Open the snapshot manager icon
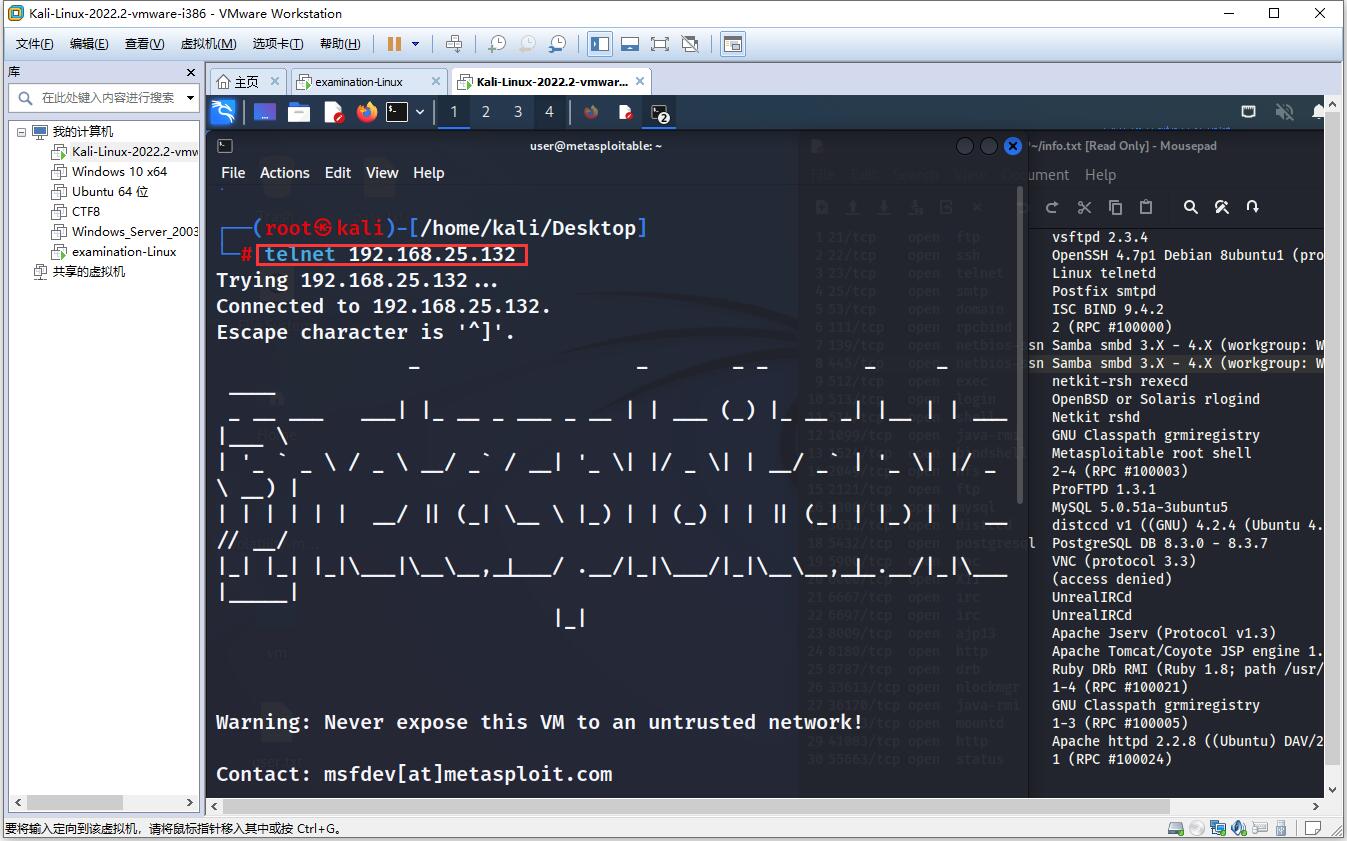The image size is (1347, 841). point(557,44)
